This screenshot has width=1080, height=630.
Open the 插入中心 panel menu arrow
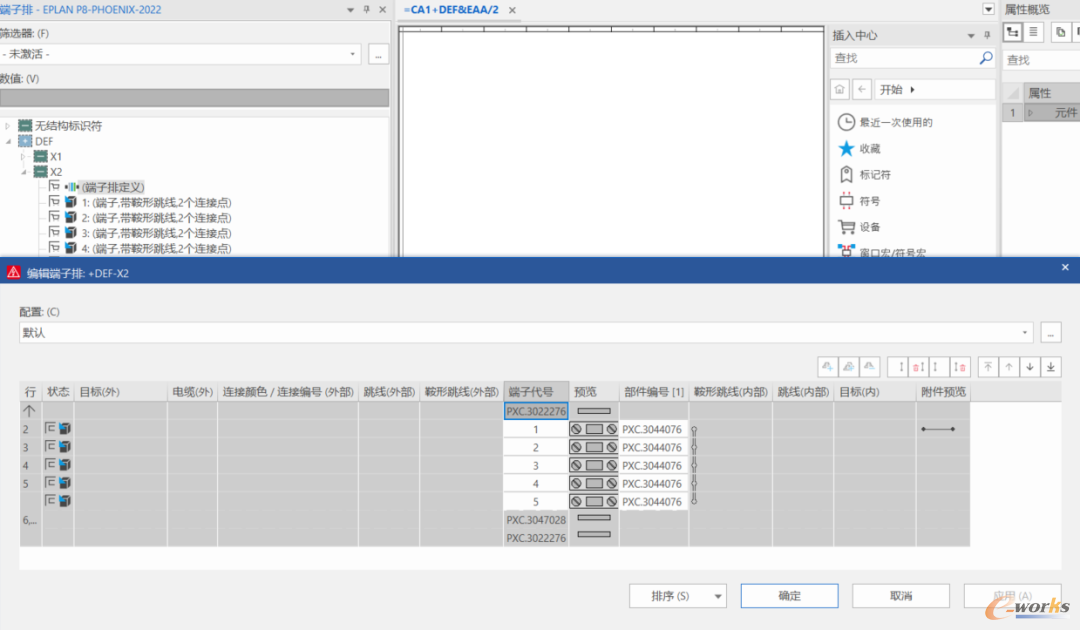click(x=971, y=35)
